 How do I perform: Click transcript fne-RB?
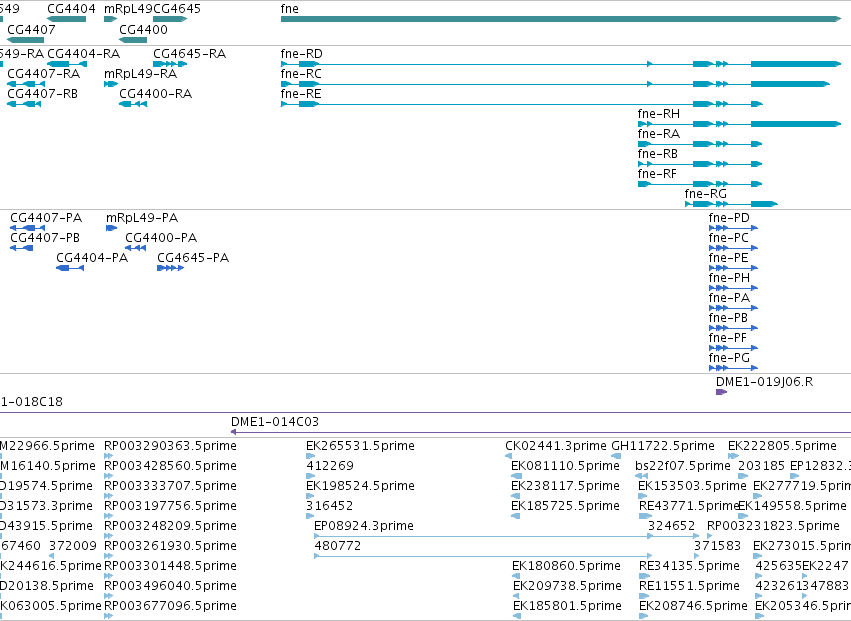click(x=657, y=154)
